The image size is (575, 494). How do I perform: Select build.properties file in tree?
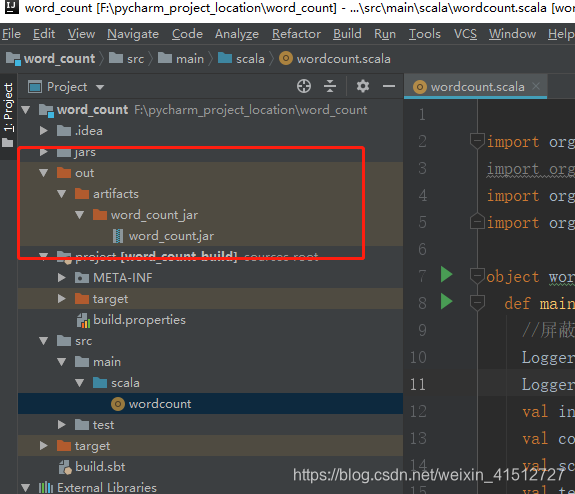click(x=139, y=320)
